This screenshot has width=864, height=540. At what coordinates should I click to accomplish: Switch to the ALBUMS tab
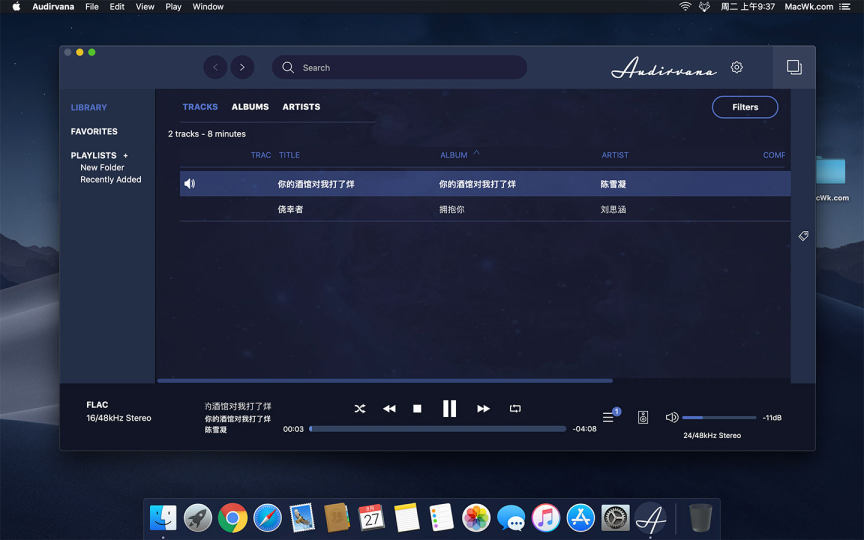pos(250,107)
